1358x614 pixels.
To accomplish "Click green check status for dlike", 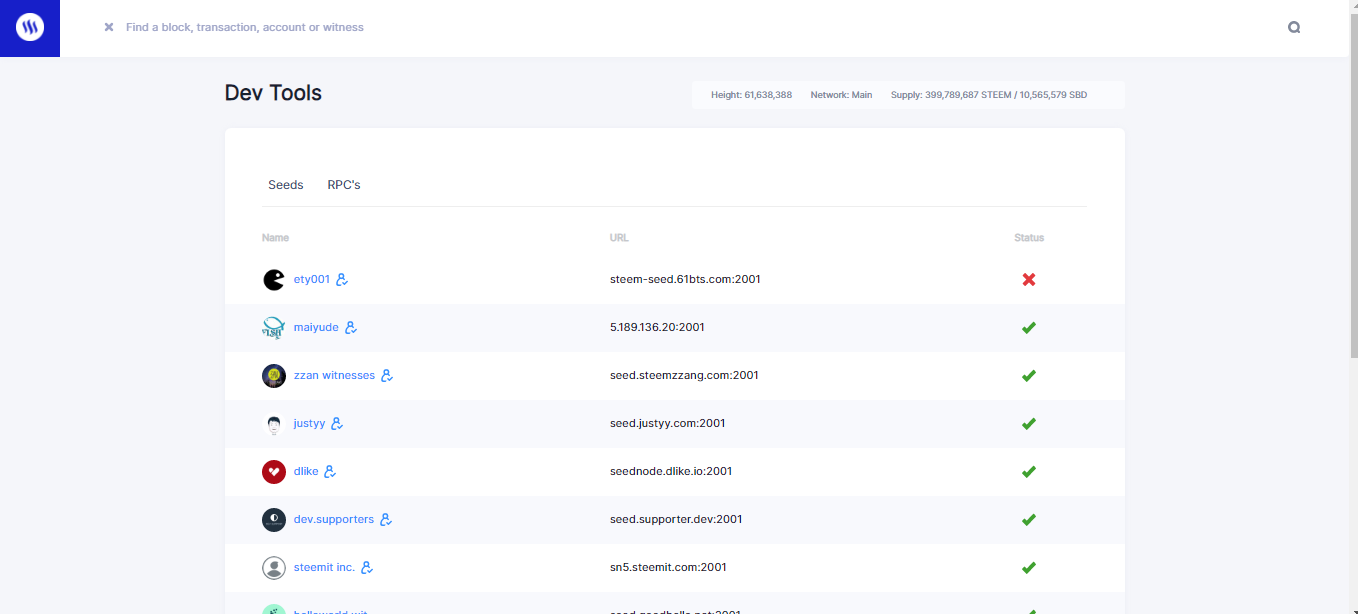I will [1029, 472].
